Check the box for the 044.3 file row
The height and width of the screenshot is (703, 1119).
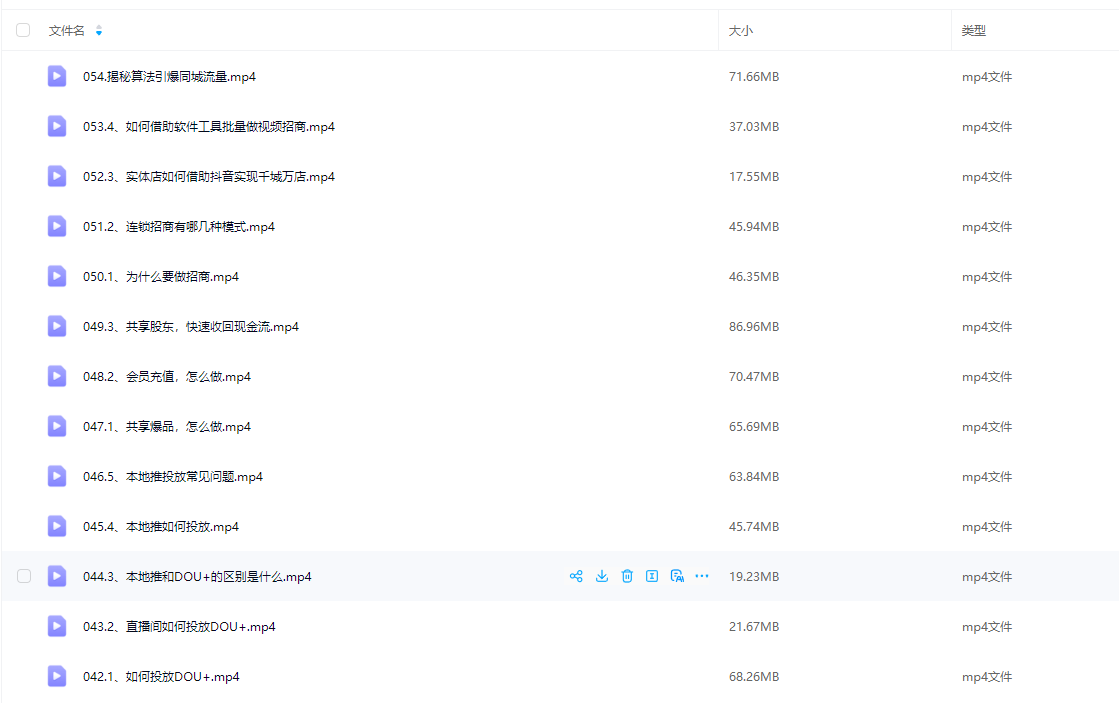pos(24,576)
